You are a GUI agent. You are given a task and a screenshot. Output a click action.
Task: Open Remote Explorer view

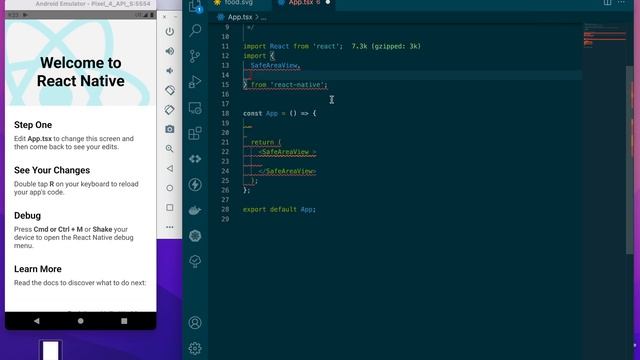(x=195, y=108)
